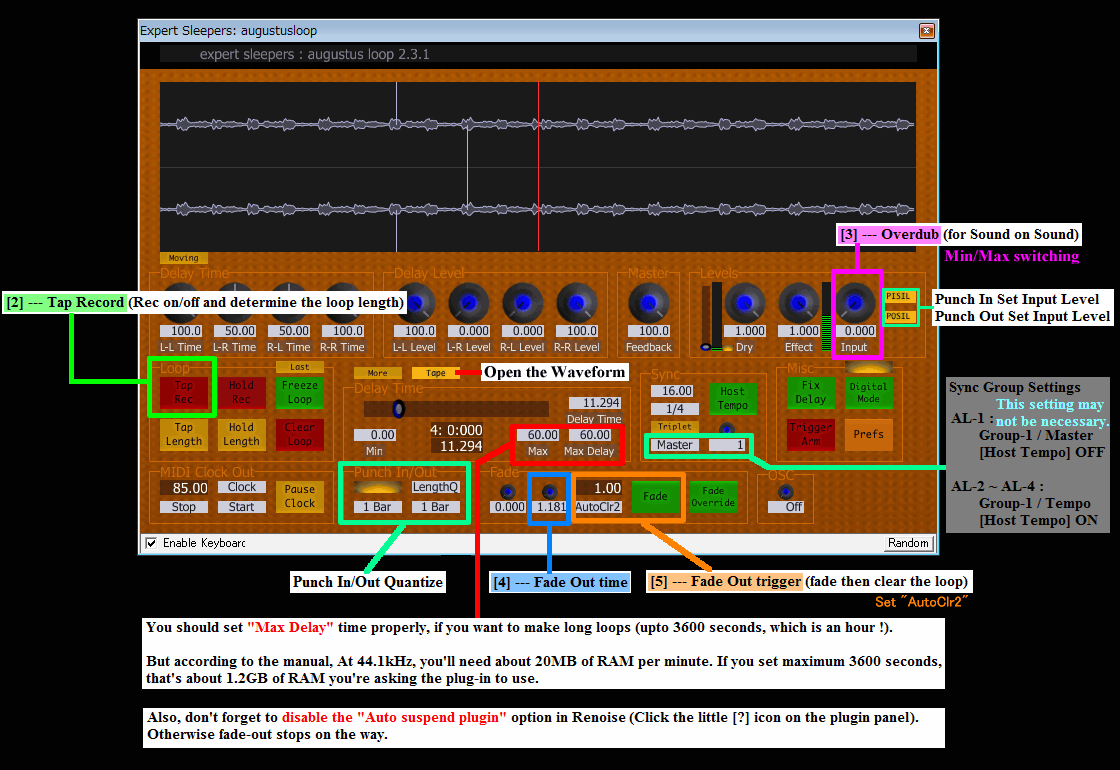Click the 1 Bar field below the Punch lamp

click(x=378, y=506)
